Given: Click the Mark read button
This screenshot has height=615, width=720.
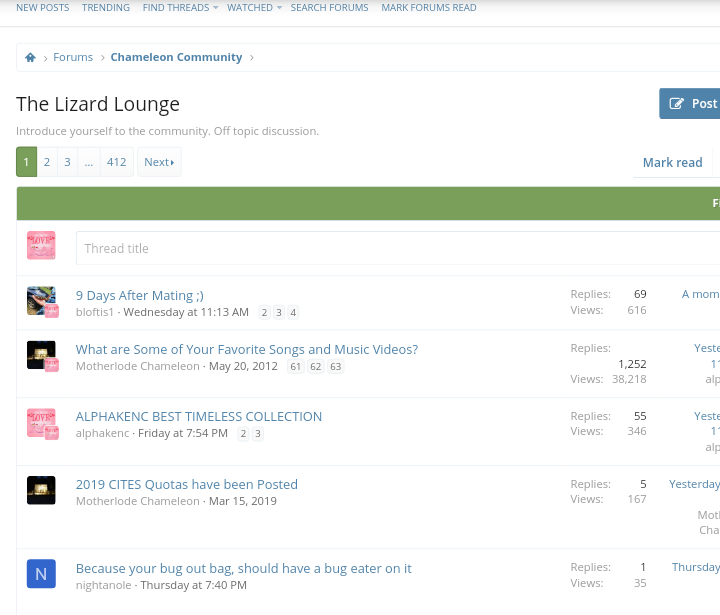Looking at the screenshot, I should (672, 162).
